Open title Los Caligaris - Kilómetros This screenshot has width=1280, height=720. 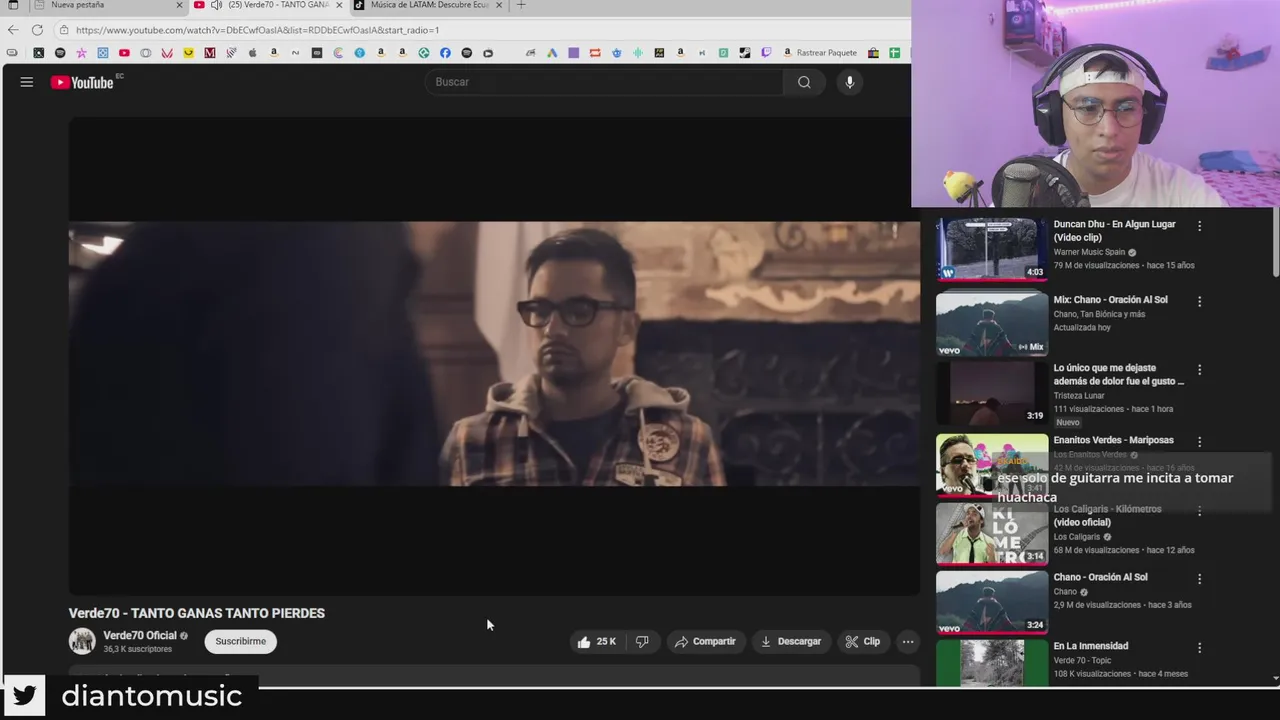click(1107, 515)
